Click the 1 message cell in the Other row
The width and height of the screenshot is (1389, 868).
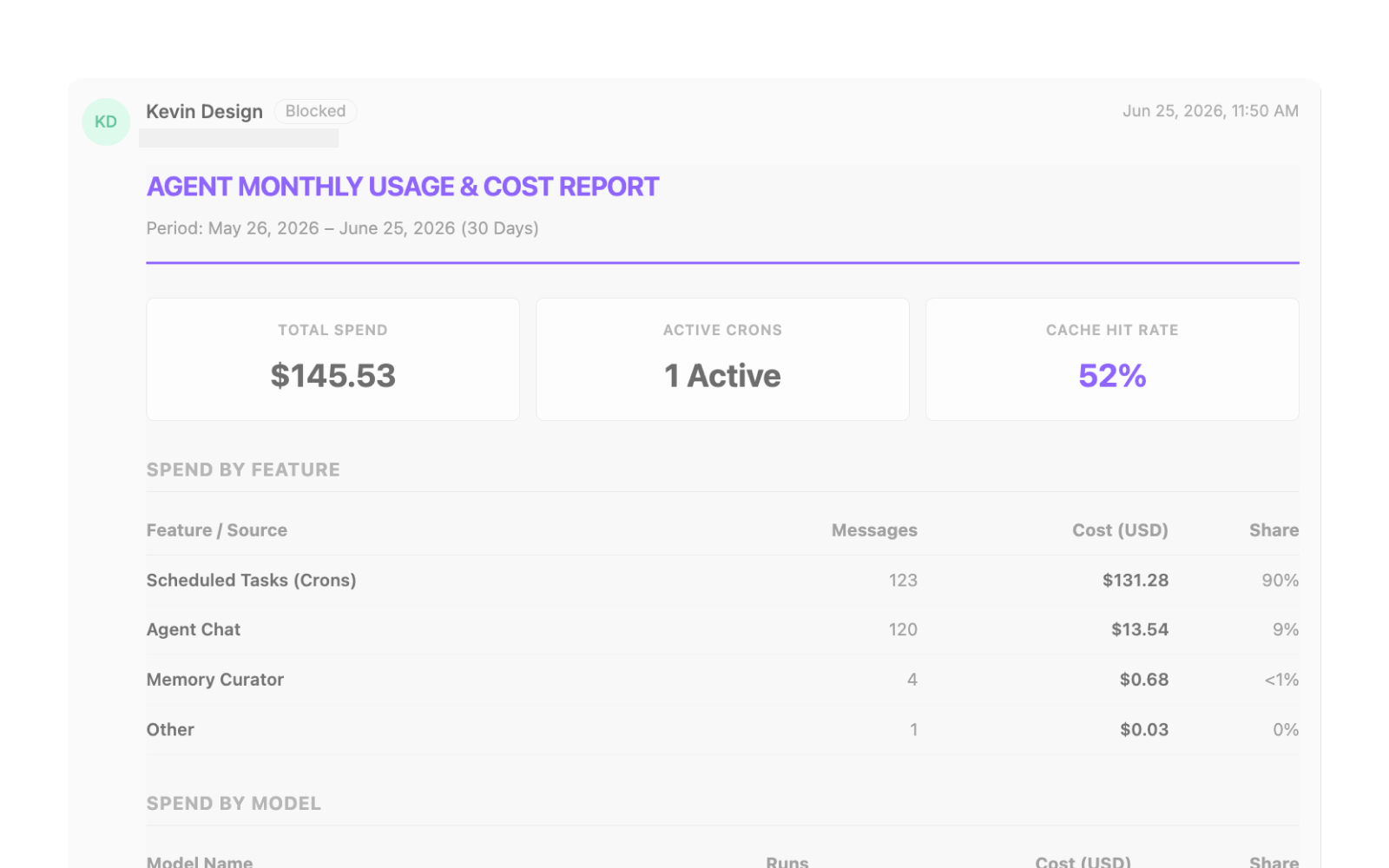click(913, 730)
